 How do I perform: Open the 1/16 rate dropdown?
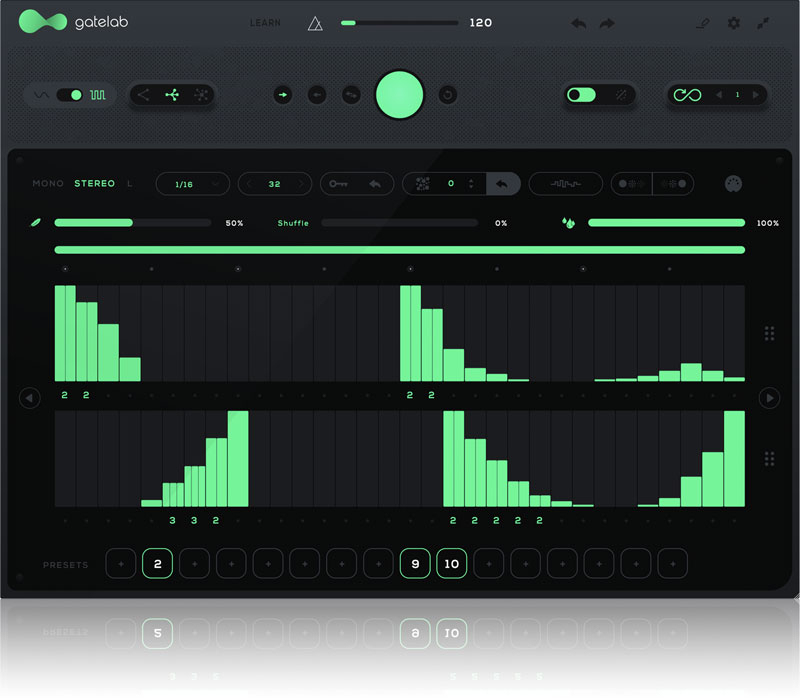(193, 184)
